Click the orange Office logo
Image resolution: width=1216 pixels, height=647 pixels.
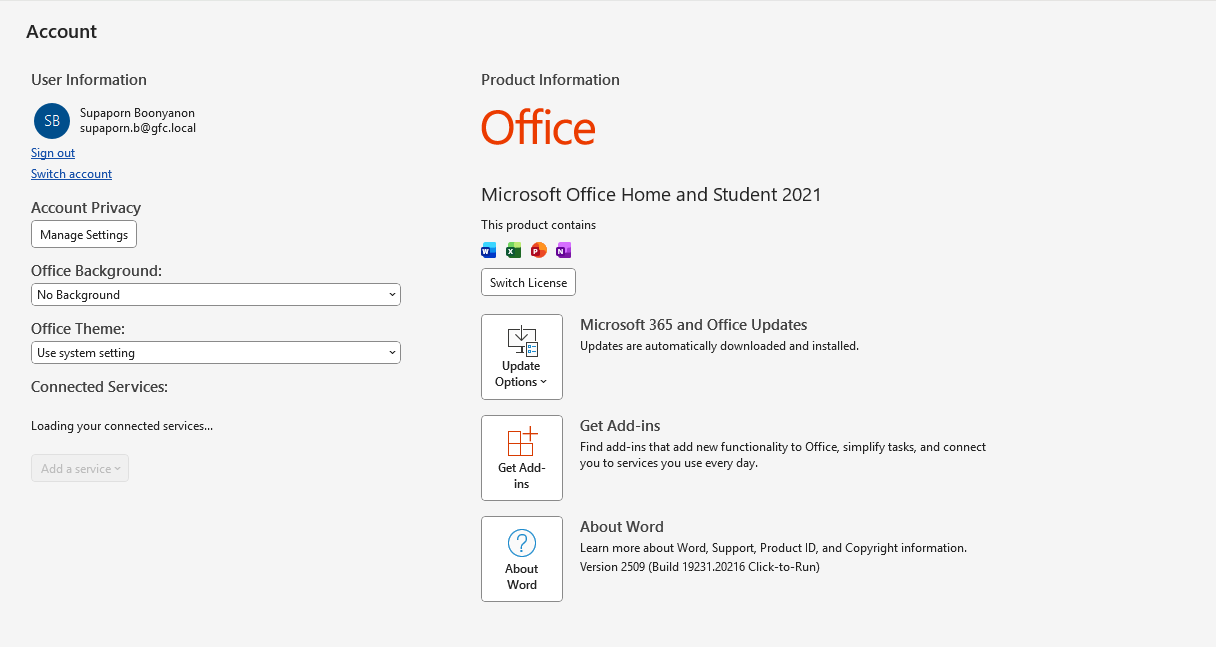click(538, 129)
